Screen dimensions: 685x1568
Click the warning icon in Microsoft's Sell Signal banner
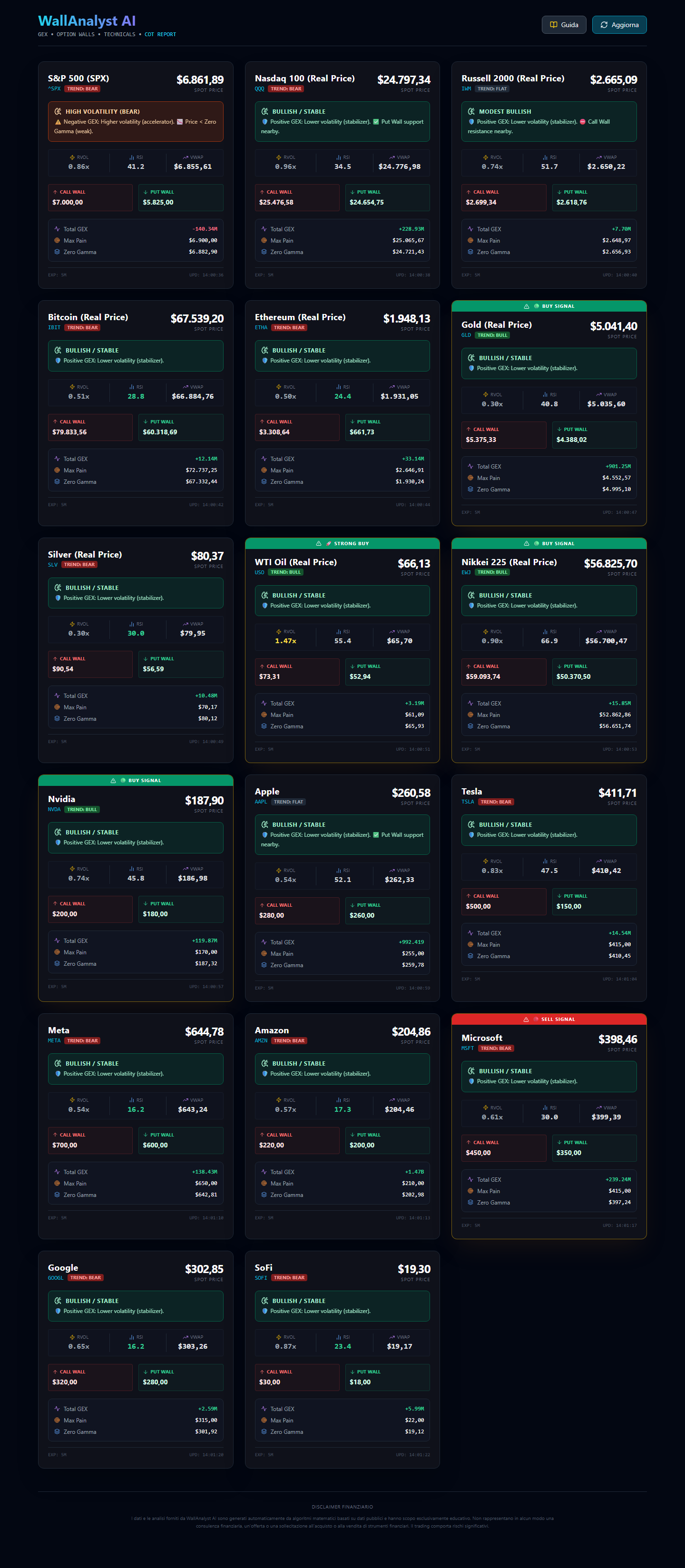(526, 1019)
